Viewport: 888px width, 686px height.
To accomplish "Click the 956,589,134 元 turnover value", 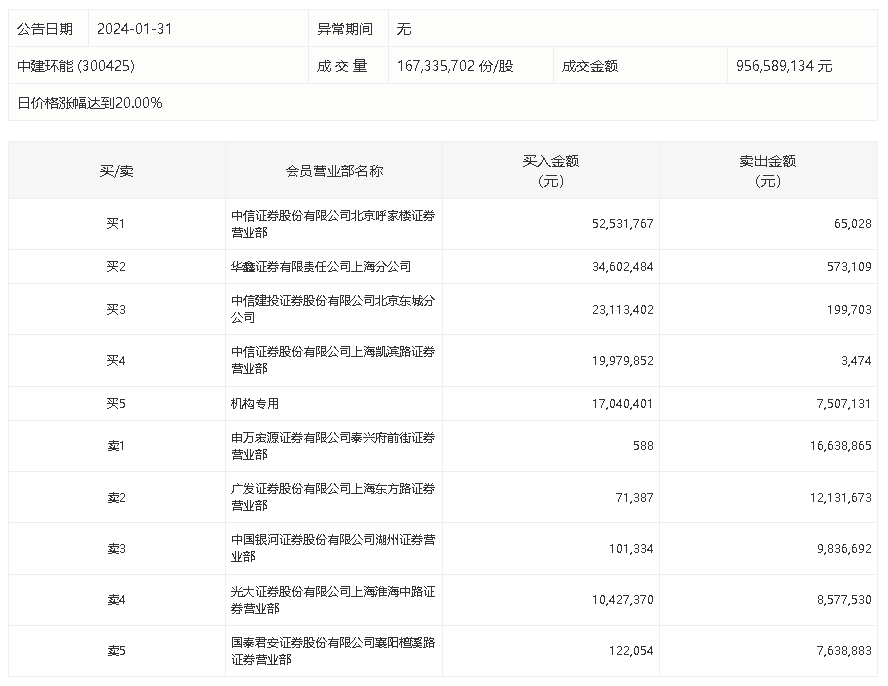I will click(784, 66).
